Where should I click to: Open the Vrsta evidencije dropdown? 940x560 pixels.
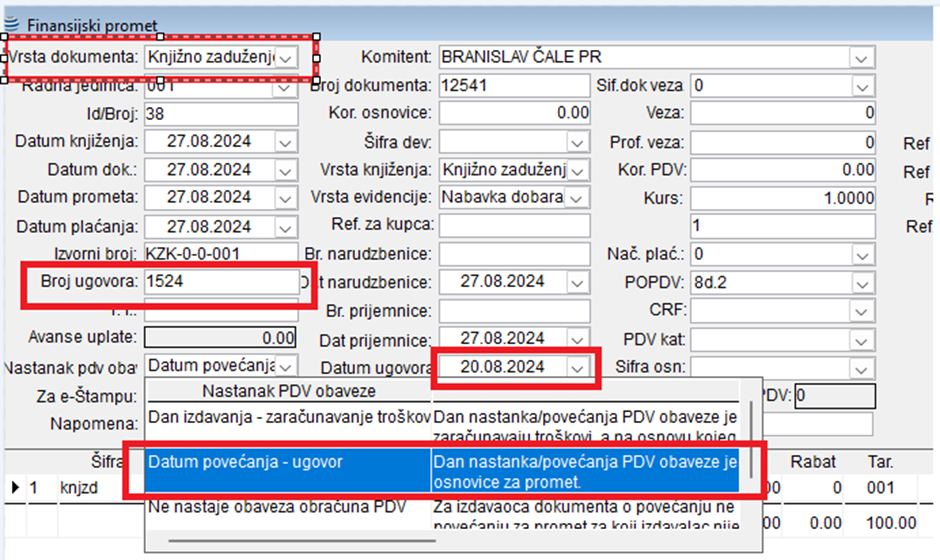coord(577,197)
